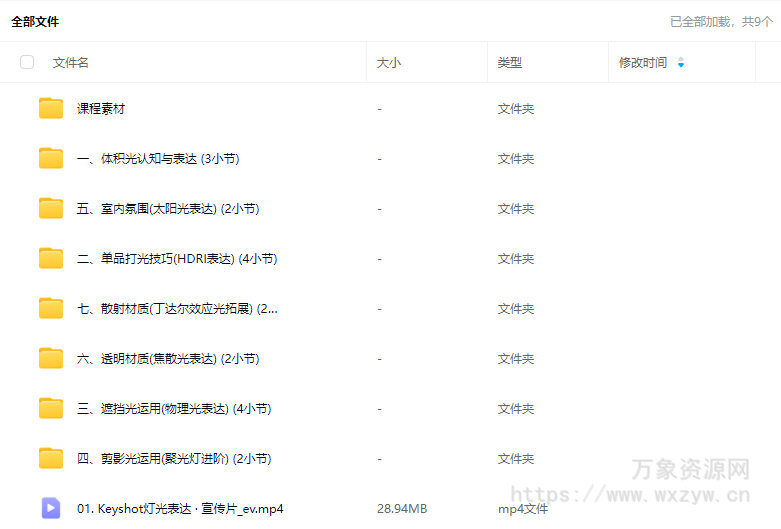Screen dimensions: 781x529
Task: Click folder icon for 三、遮挡光运用(物理光表达)
Action: tap(51, 408)
